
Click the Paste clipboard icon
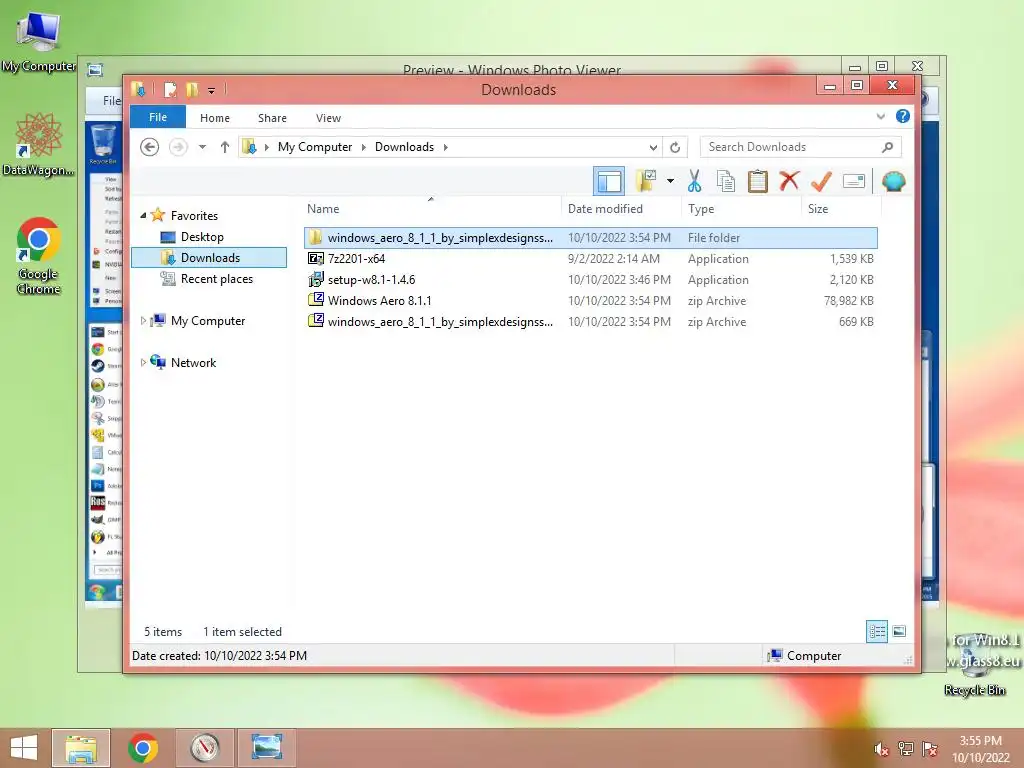click(758, 181)
